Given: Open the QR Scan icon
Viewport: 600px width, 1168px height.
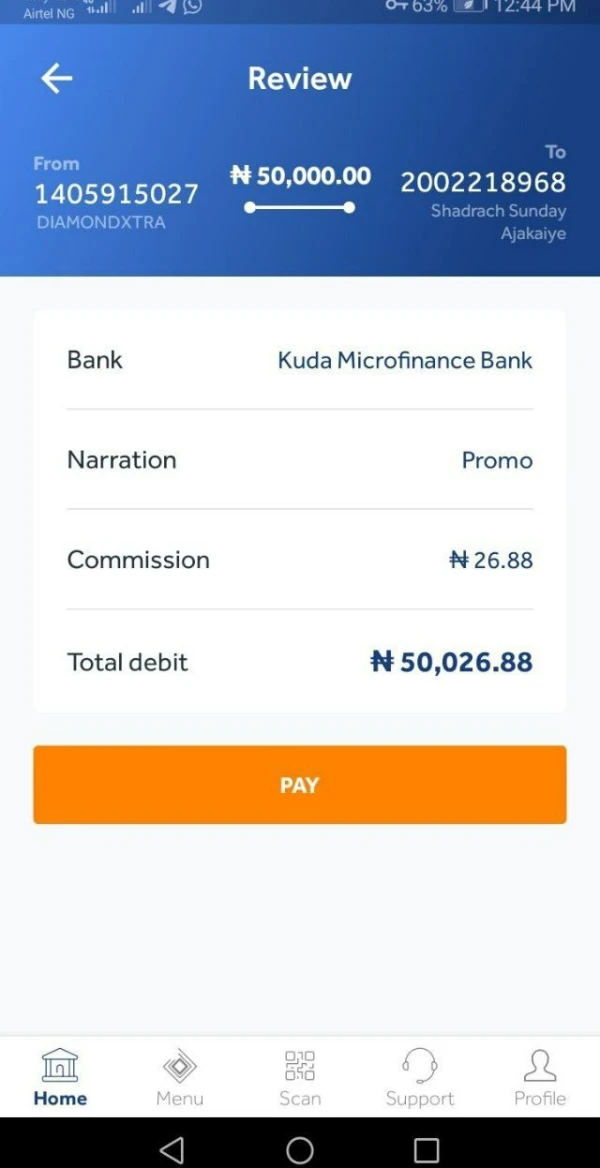Looking at the screenshot, I should (x=300, y=1065).
